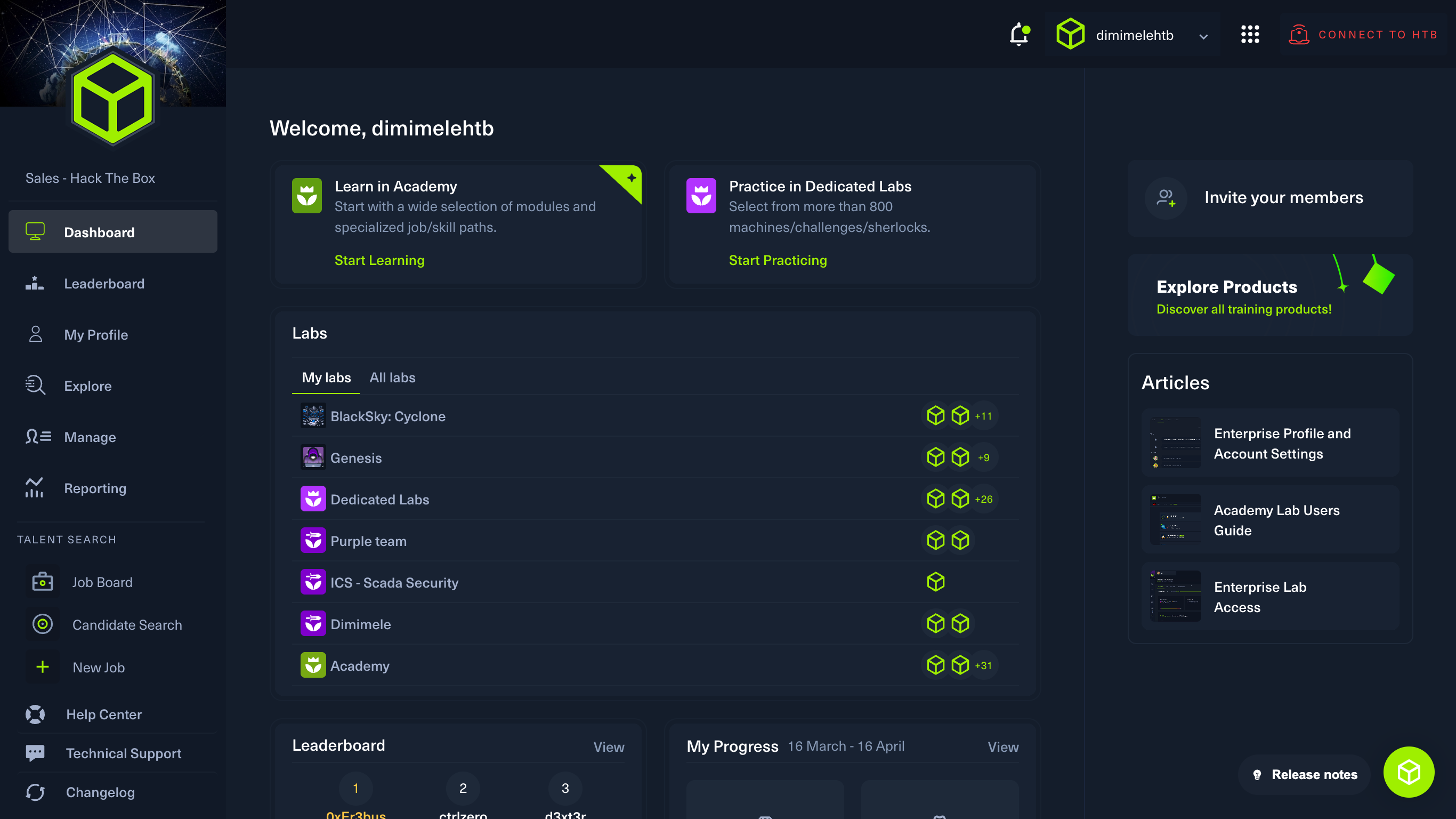Viewport: 1456px width, 819px height.
Task: Open Academy Lab Users Guide article
Action: pyautogui.click(x=1270, y=520)
